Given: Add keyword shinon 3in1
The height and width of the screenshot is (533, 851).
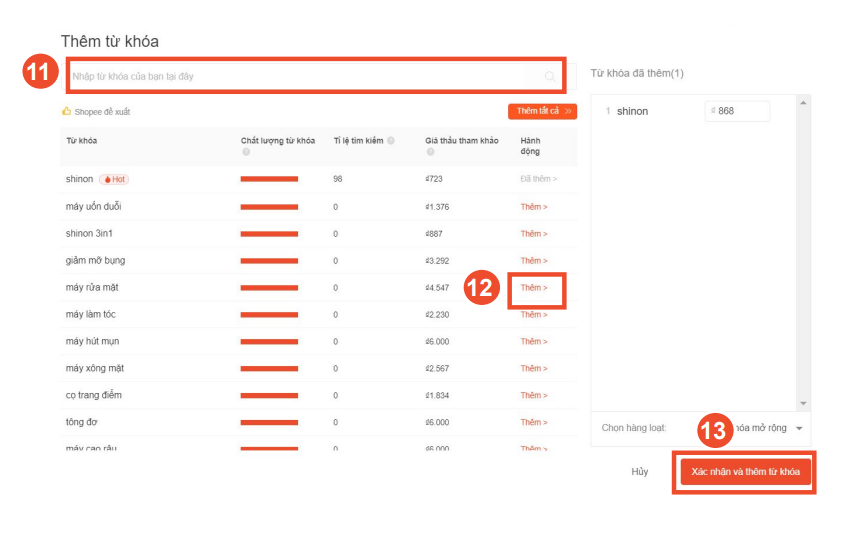Looking at the screenshot, I should click(534, 234).
